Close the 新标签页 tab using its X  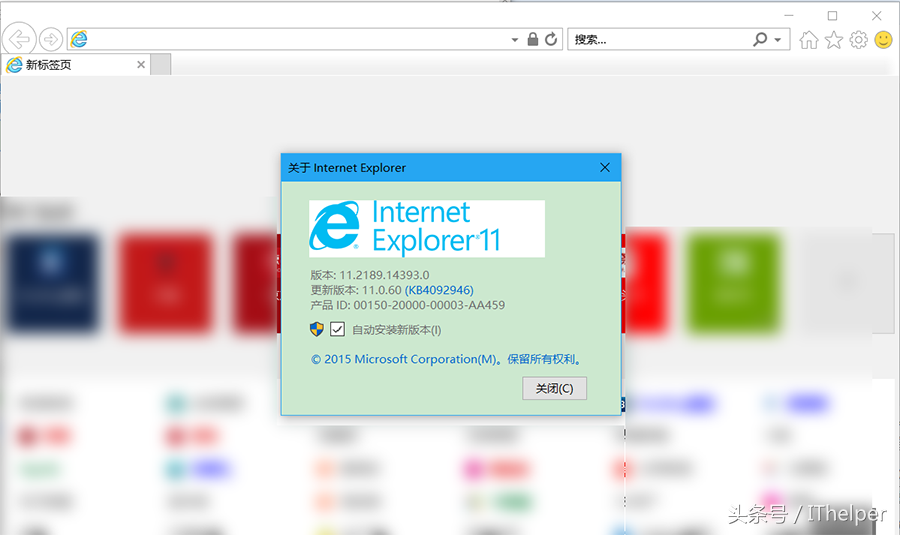pos(140,65)
